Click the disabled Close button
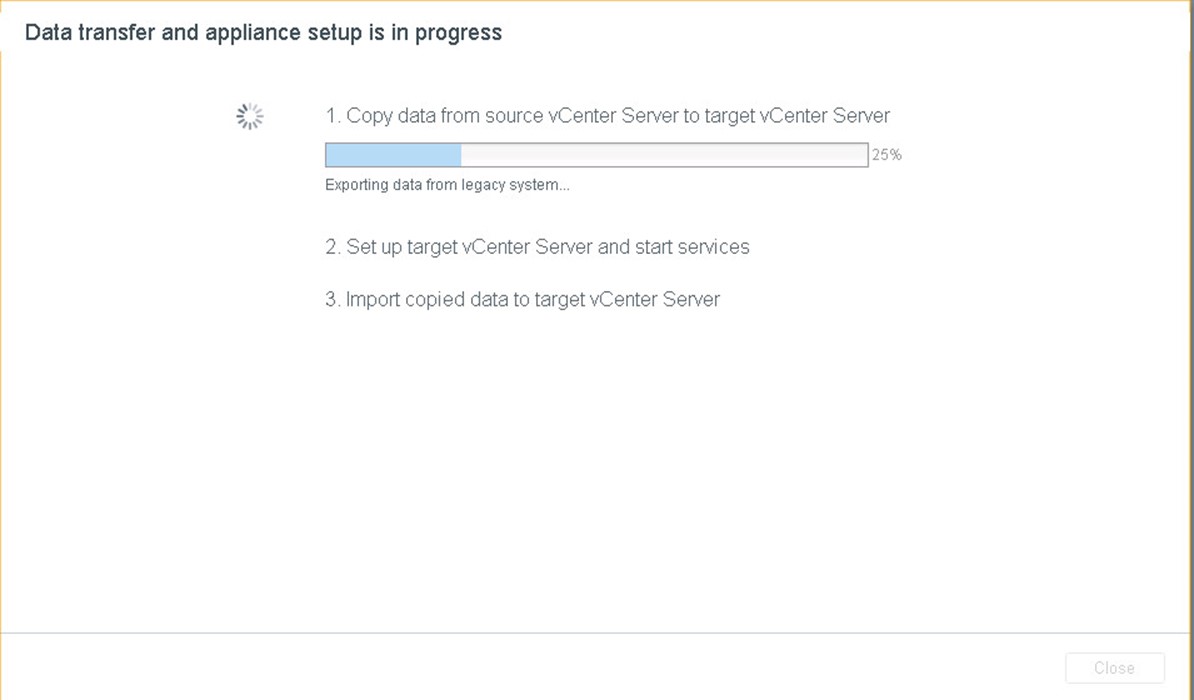Viewport: 1194px width, 700px height. point(1115,668)
